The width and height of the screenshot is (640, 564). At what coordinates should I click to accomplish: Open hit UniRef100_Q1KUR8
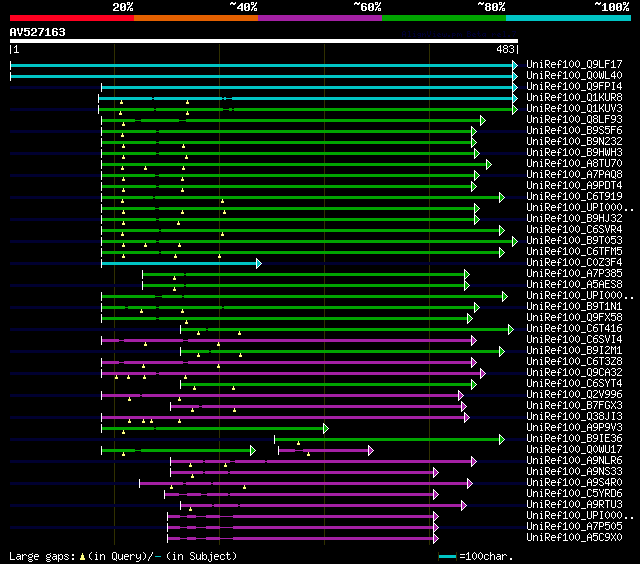pos(574,98)
